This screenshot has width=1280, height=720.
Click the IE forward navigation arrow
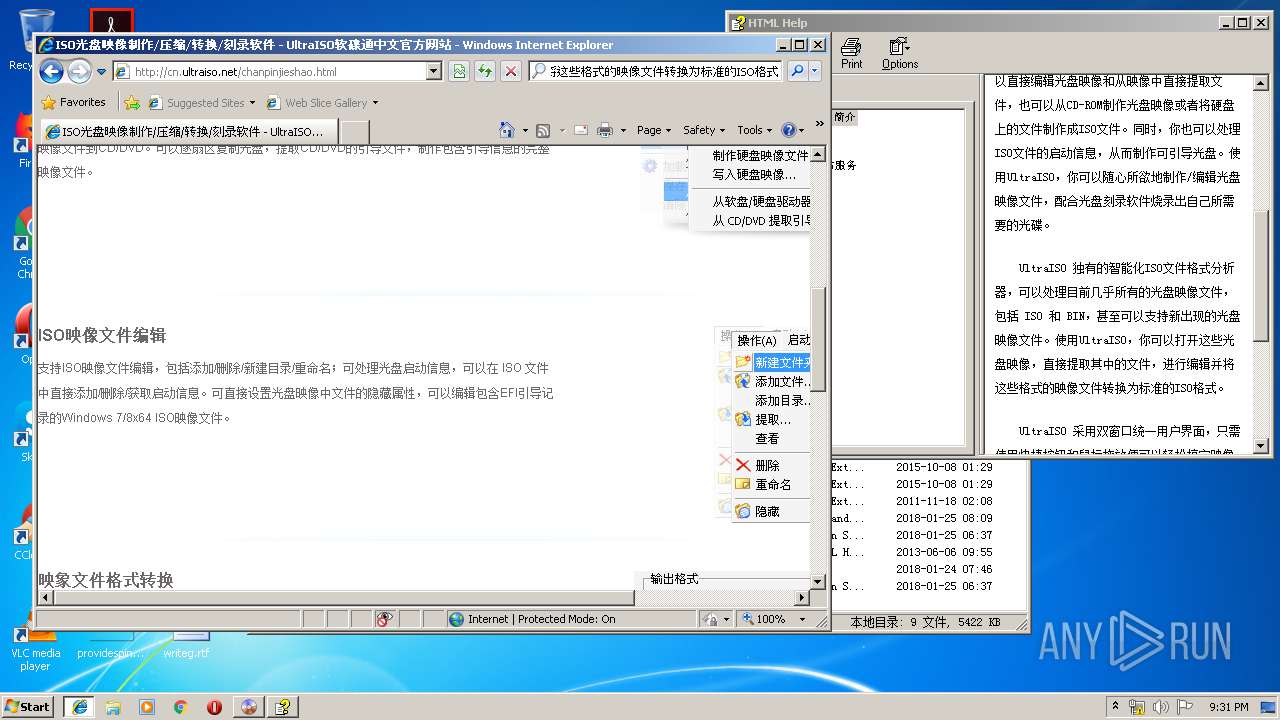tap(79, 71)
